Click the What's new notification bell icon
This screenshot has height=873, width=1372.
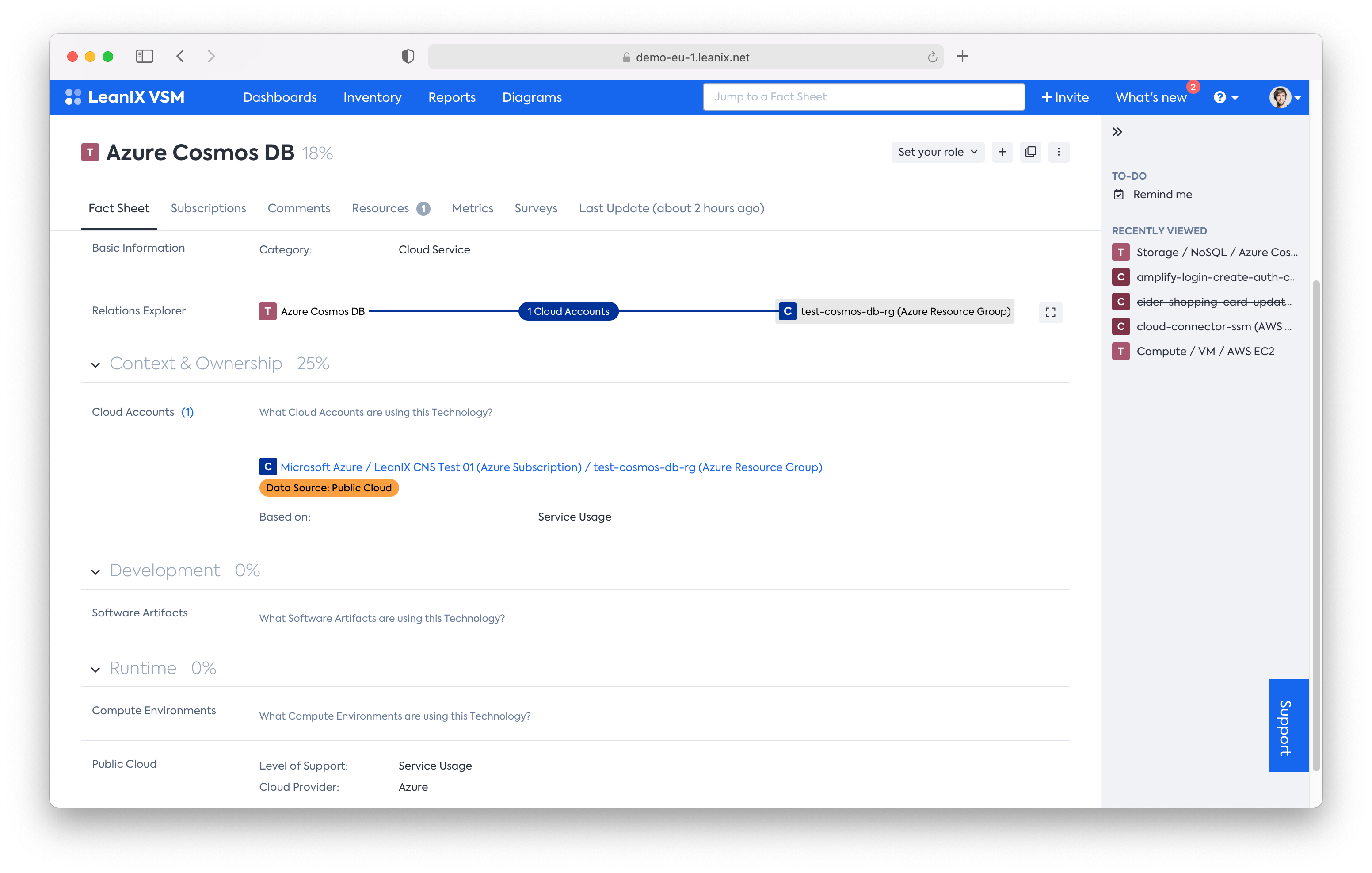click(x=1153, y=96)
